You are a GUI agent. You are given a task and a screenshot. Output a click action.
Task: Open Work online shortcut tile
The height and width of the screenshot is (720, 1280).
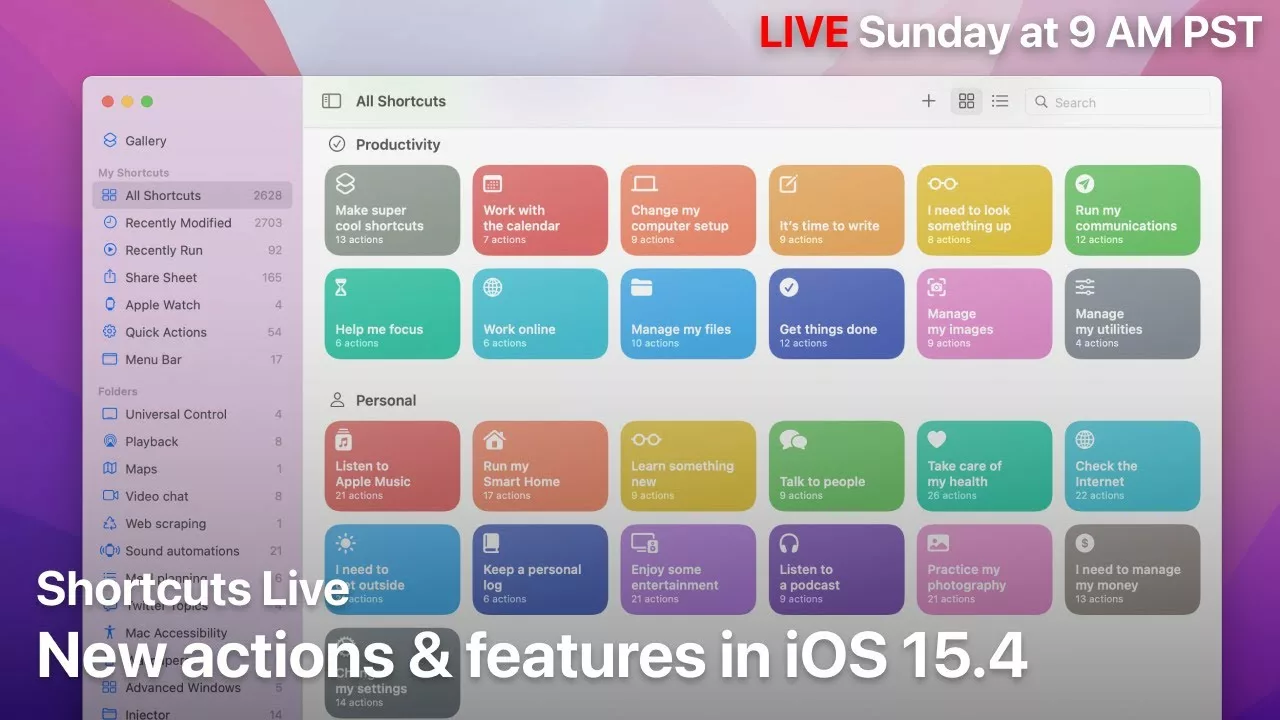541,313
